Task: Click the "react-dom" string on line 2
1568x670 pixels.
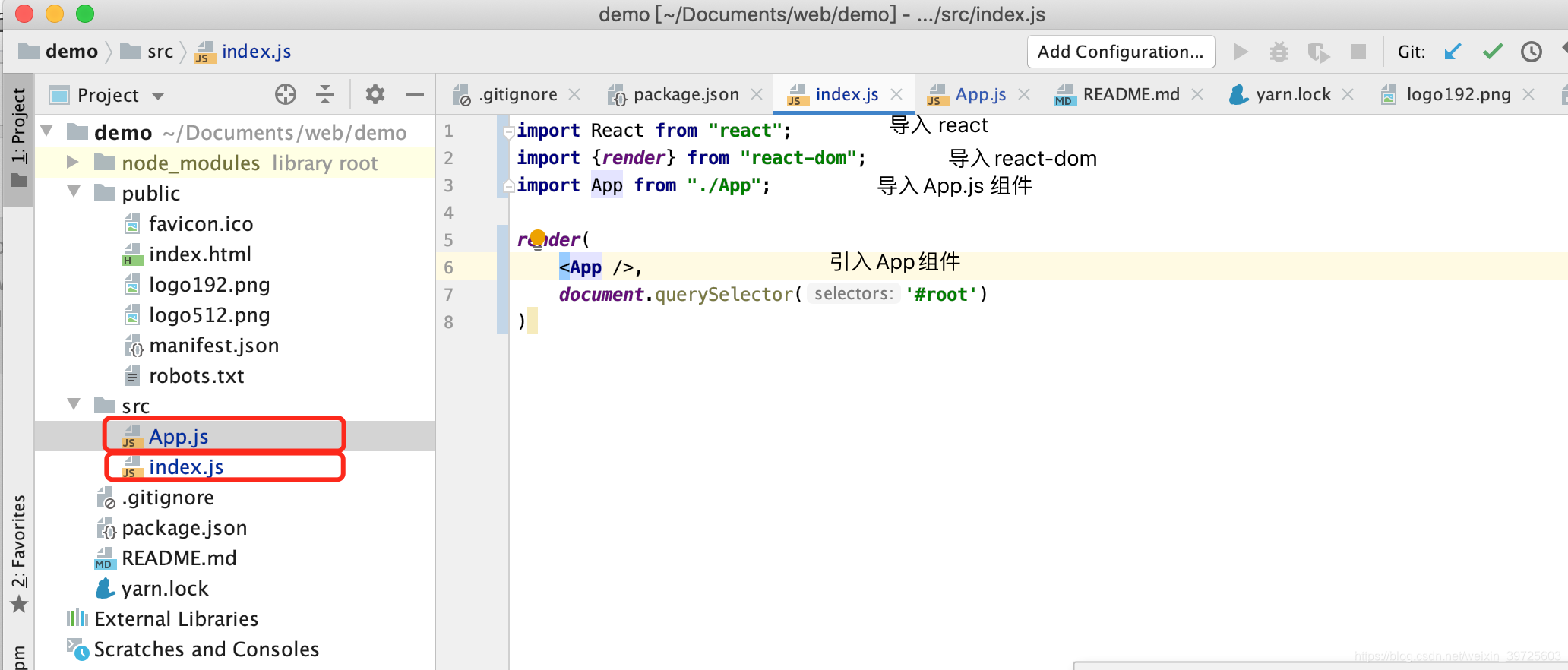Action: [x=798, y=158]
